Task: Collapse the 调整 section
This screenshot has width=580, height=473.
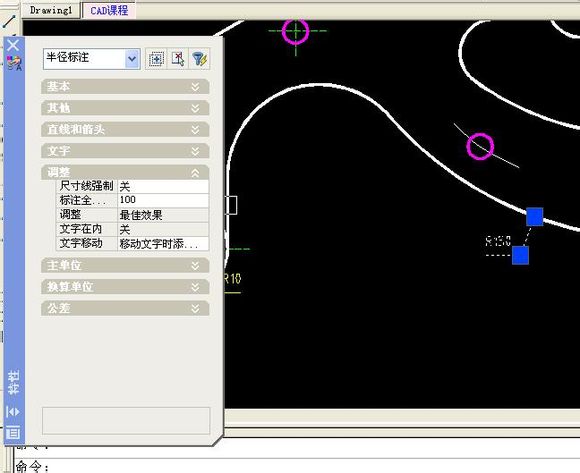Action: pos(125,172)
